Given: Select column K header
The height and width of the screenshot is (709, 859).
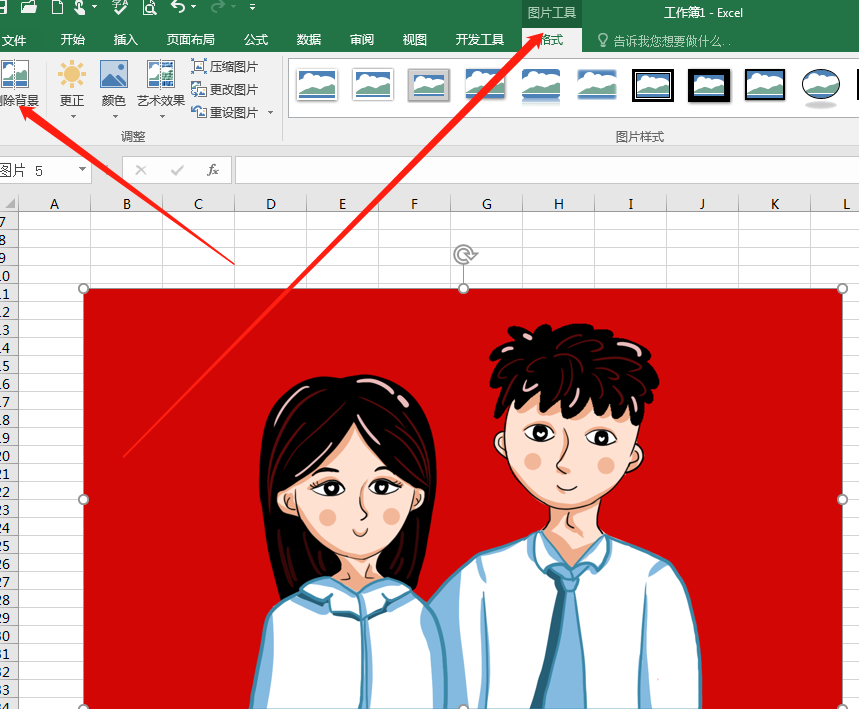Looking at the screenshot, I should (x=775, y=204).
